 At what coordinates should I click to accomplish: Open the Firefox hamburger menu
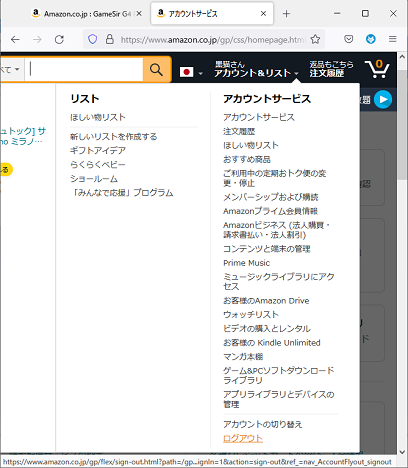(393, 39)
